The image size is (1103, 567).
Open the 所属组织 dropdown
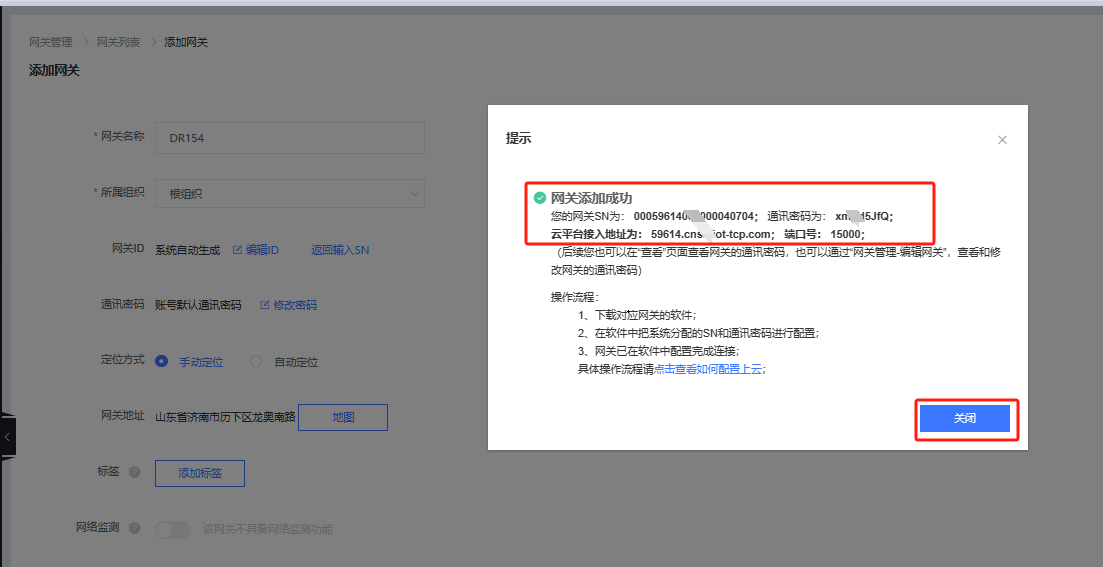(289, 194)
